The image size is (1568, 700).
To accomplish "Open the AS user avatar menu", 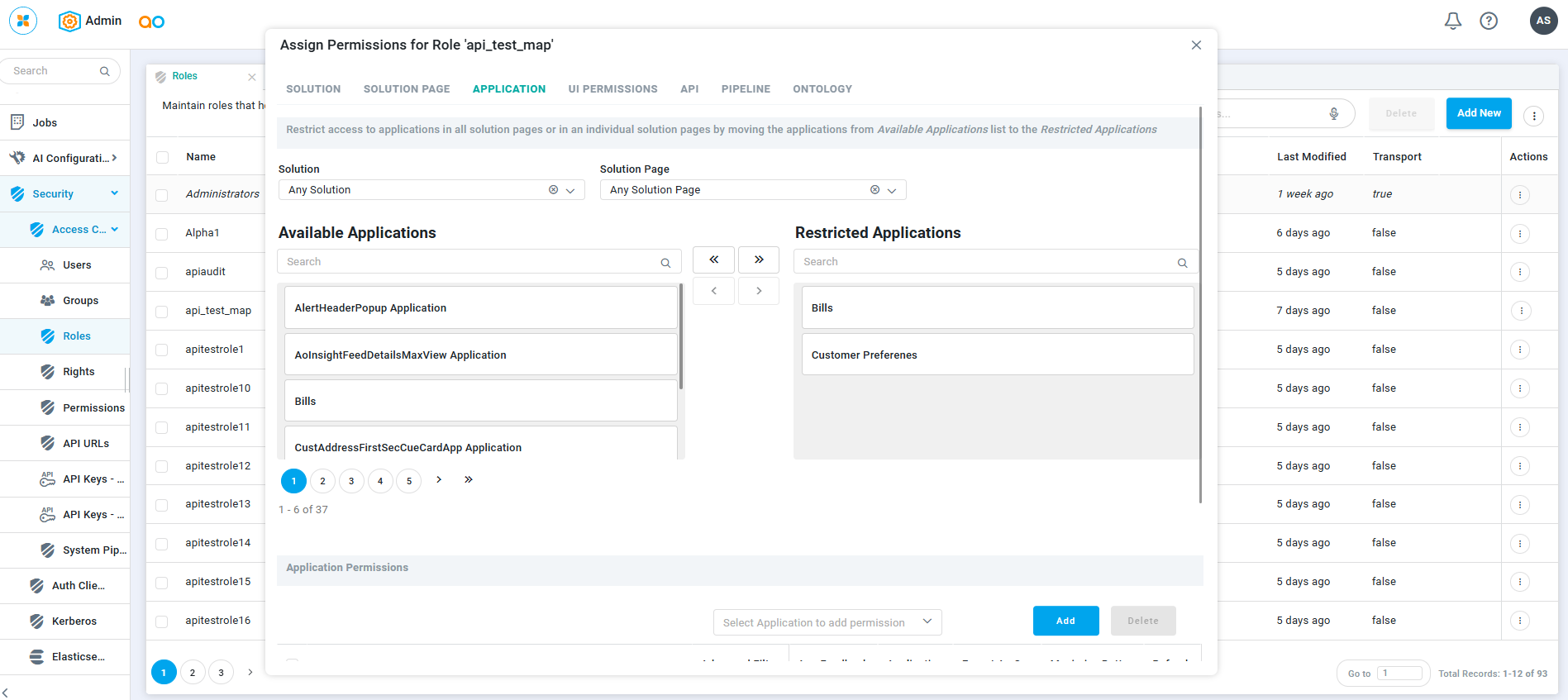I will coord(1543,21).
